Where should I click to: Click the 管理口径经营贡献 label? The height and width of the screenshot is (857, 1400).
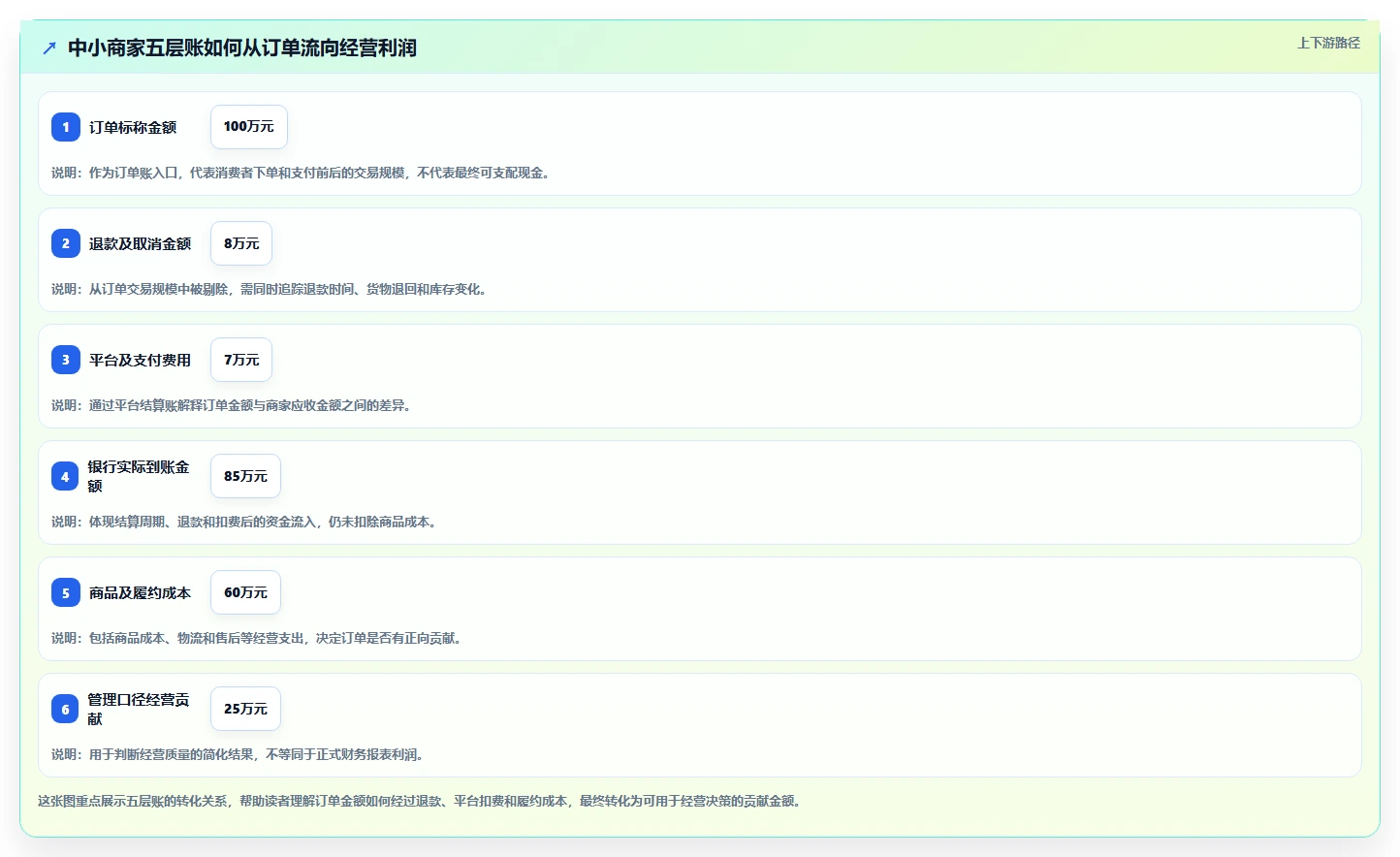coord(139,709)
